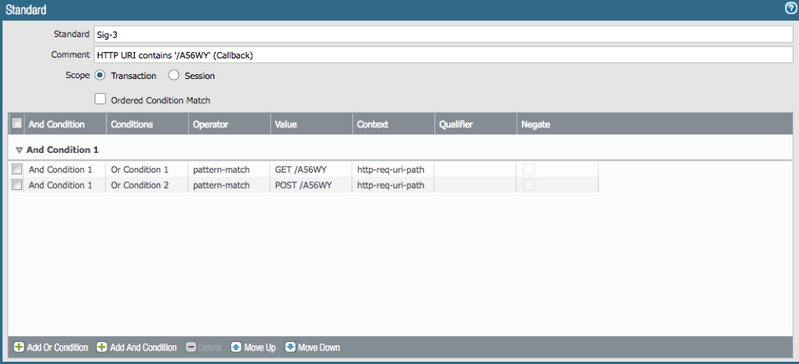Select the Transaction scope radio button
The width and height of the screenshot is (799, 364).
click(x=100, y=75)
